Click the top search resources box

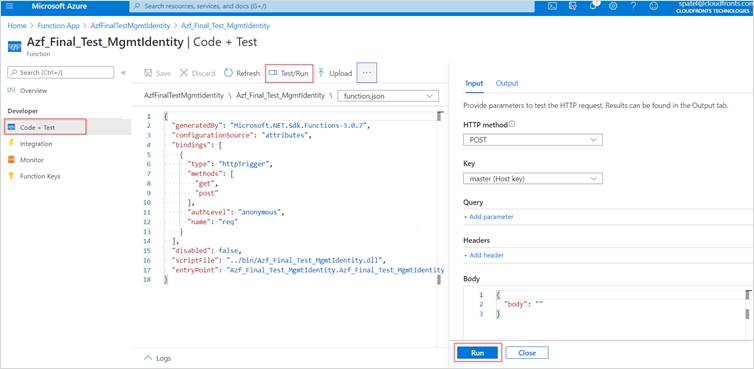(x=332, y=6)
